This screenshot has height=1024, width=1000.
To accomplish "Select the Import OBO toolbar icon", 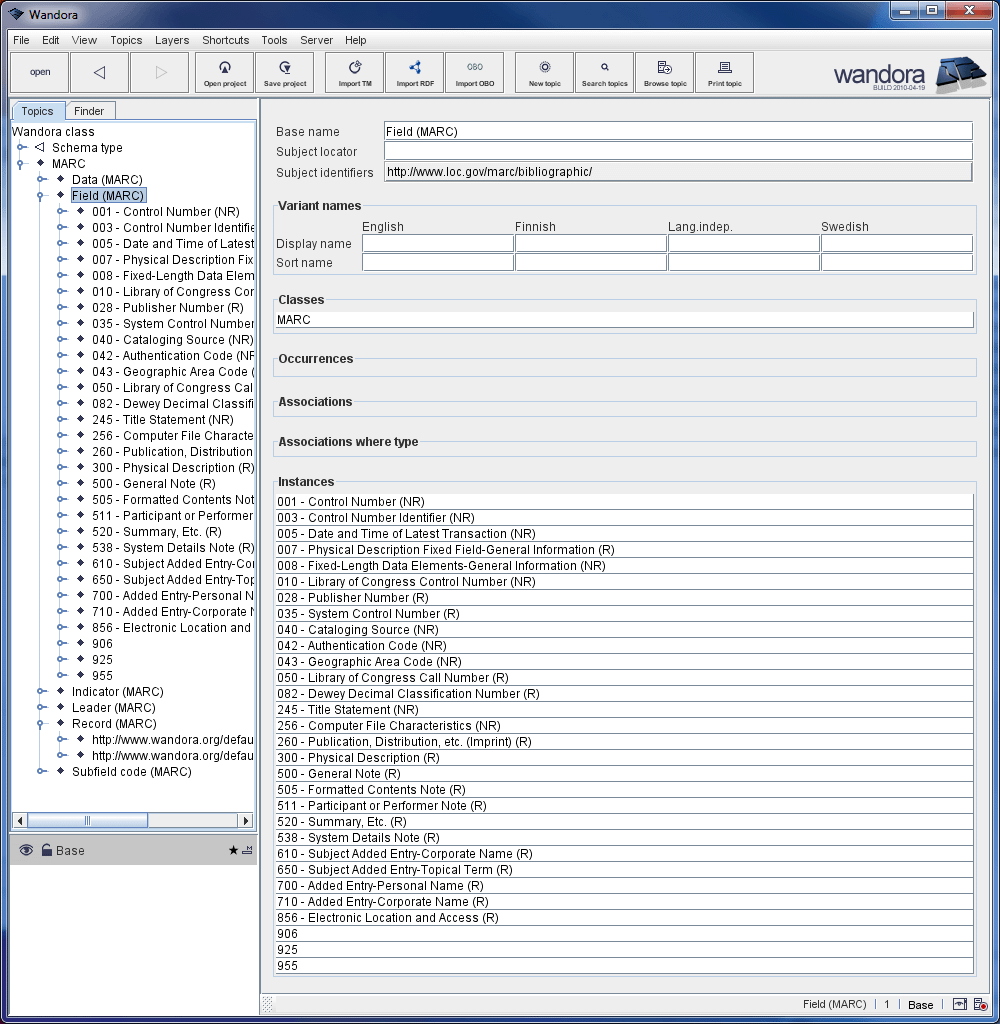I will (x=474, y=72).
